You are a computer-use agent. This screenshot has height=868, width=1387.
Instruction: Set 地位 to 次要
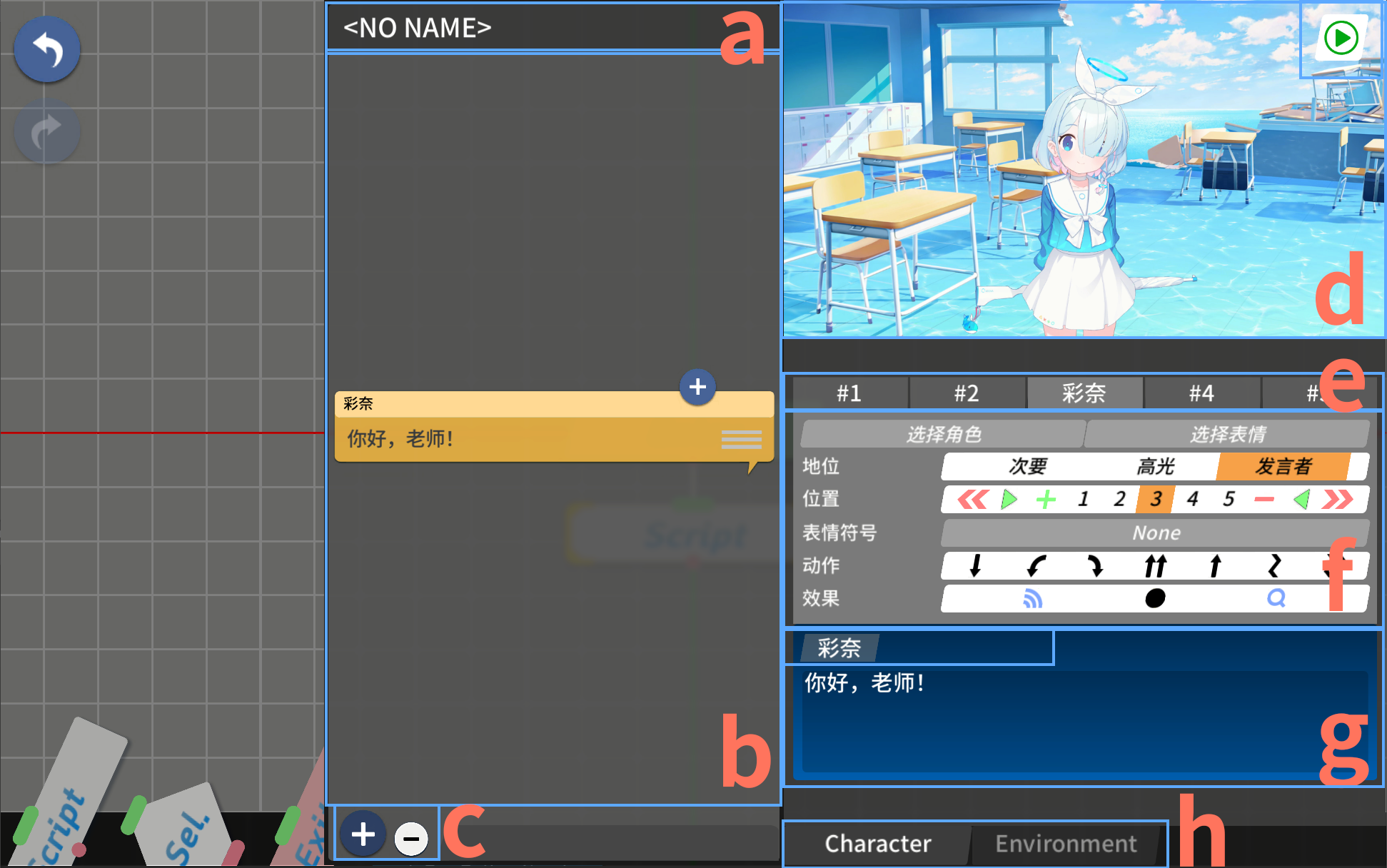click(x=1028, y=466)
